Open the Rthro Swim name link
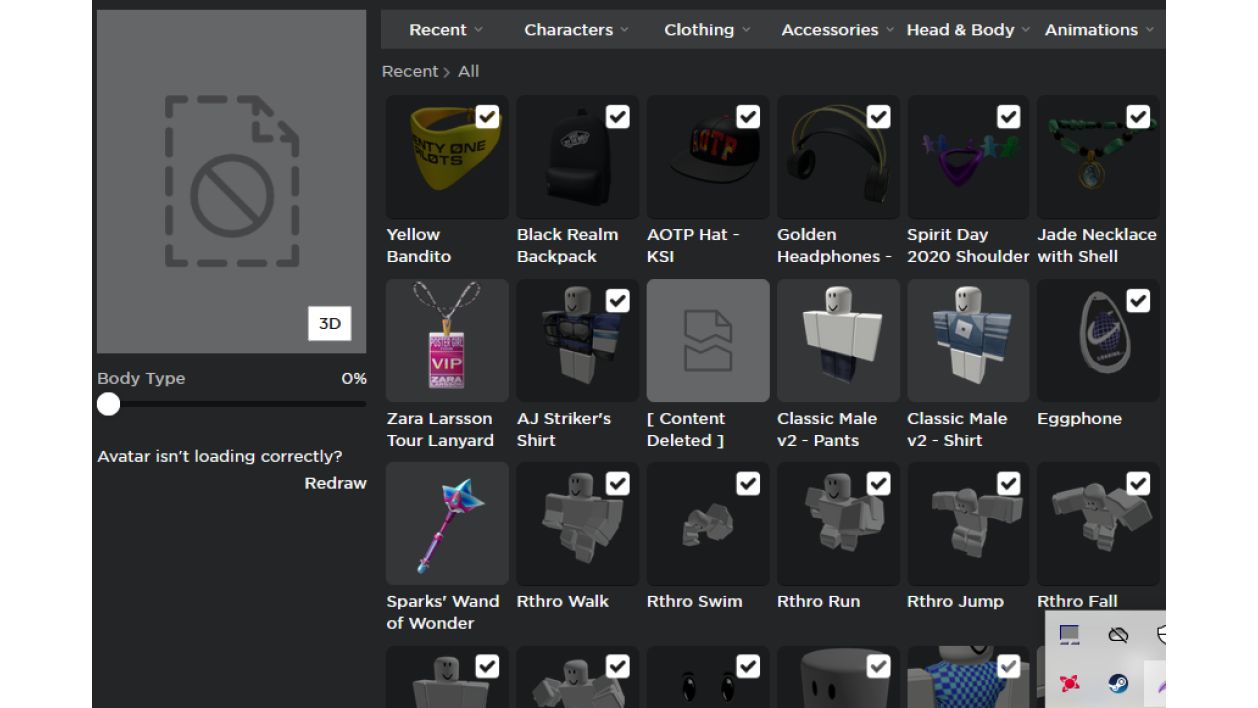The image size is (1258, 708). point(694,601)
